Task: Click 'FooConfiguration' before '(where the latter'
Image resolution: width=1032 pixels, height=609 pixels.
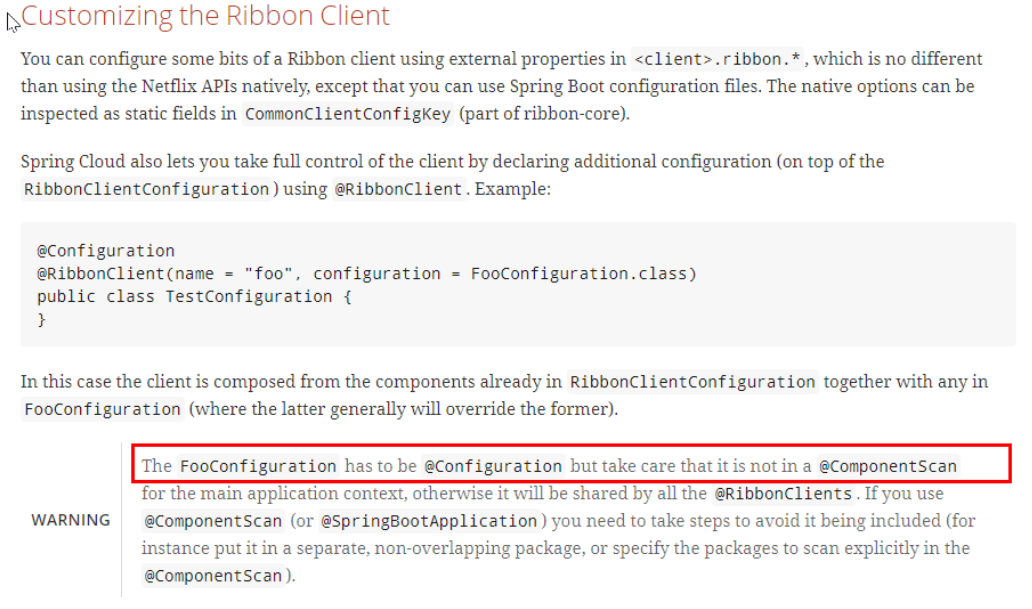Action: pyautogui.click(x=101, y=409)
